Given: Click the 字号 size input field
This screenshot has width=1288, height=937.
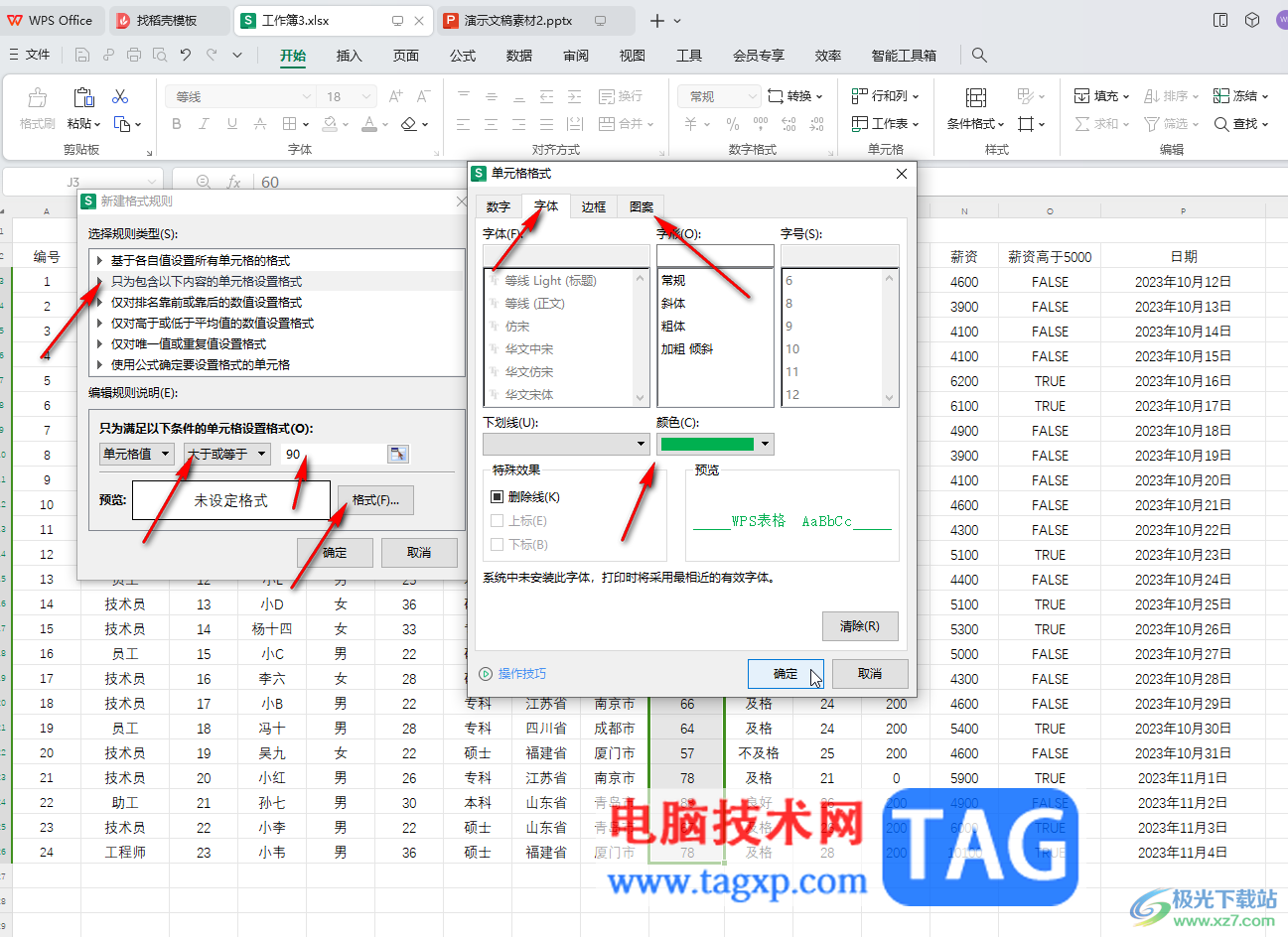Looking at the screenshot, I should point(839,256).
